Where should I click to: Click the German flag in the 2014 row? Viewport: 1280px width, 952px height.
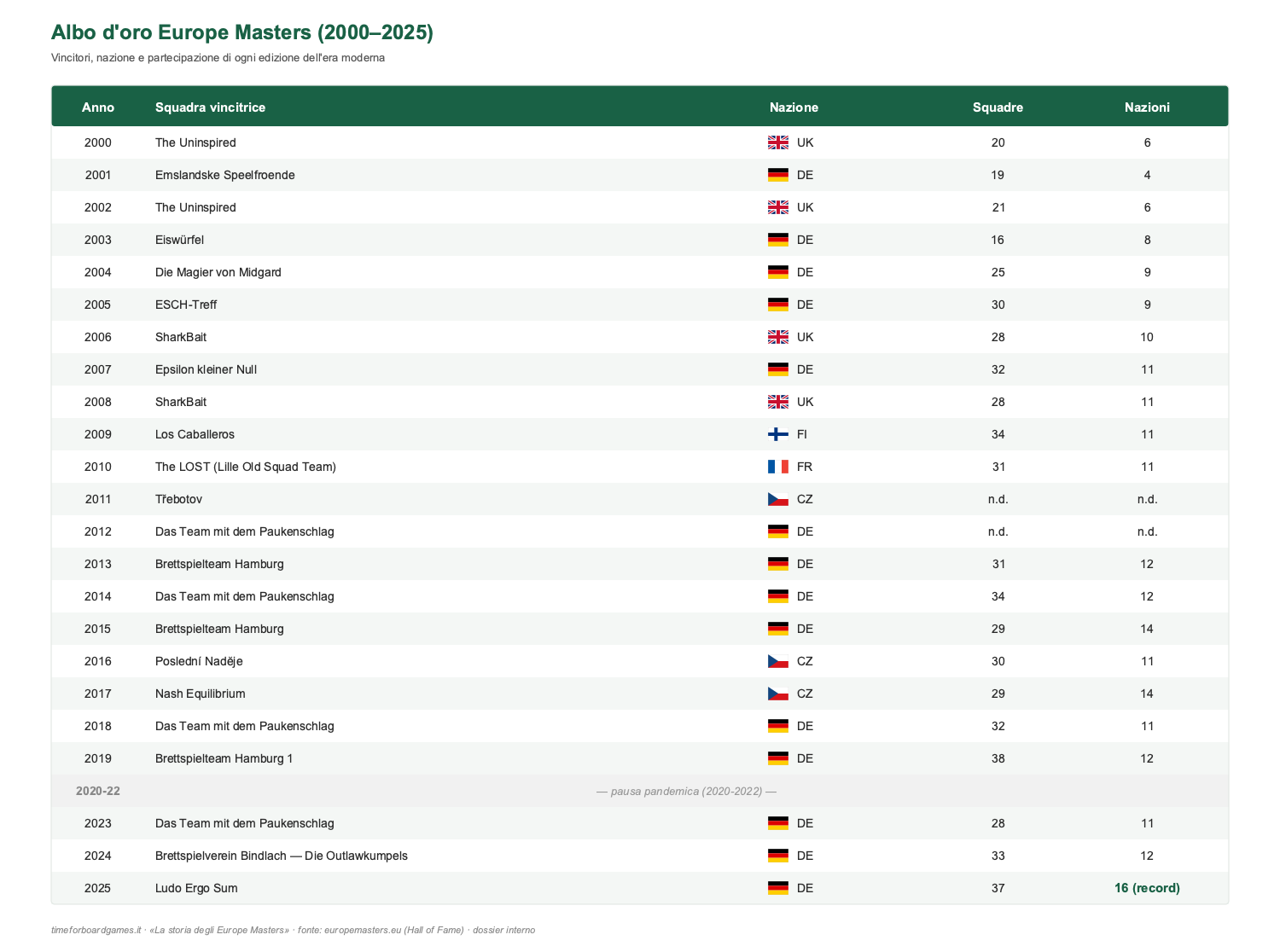pos(777,596)
